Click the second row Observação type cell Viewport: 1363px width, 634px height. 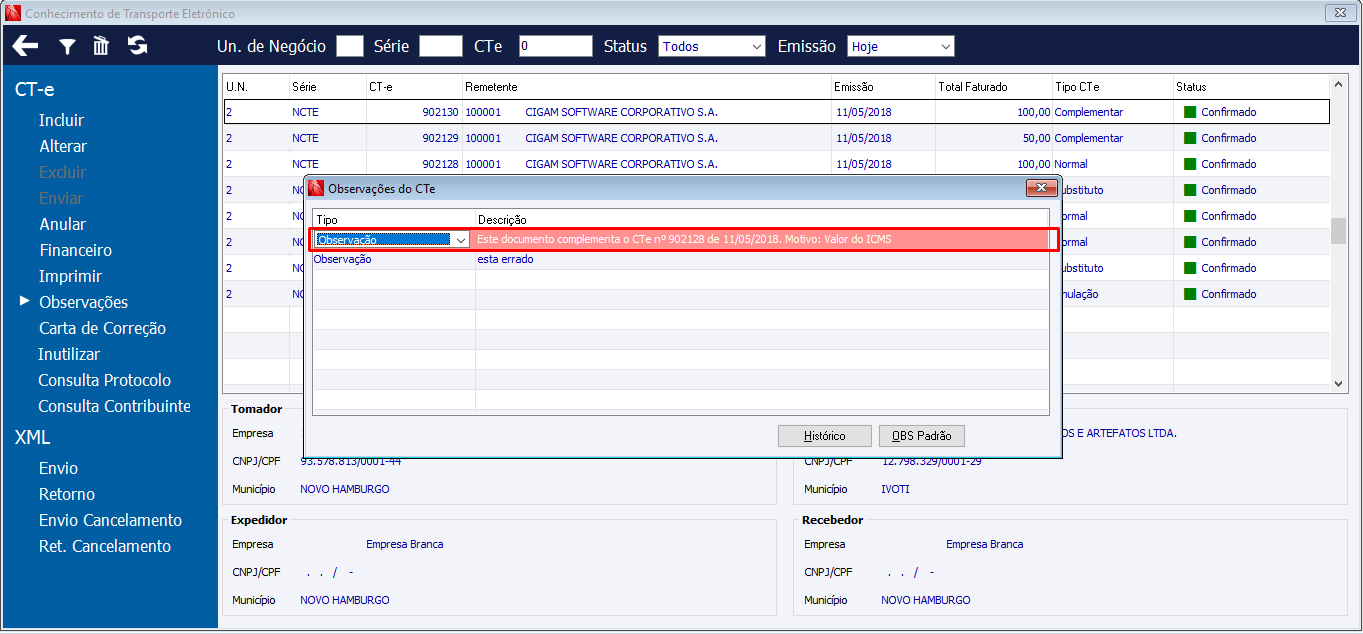(x=394, y=259)
